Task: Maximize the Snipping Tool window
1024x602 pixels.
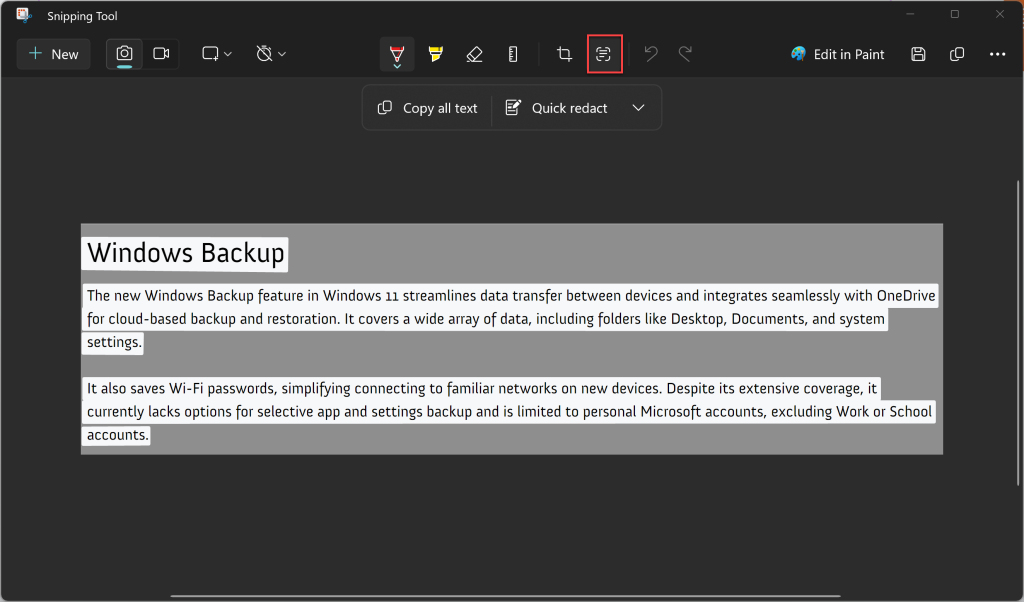Action: click(x=955, y=14)
